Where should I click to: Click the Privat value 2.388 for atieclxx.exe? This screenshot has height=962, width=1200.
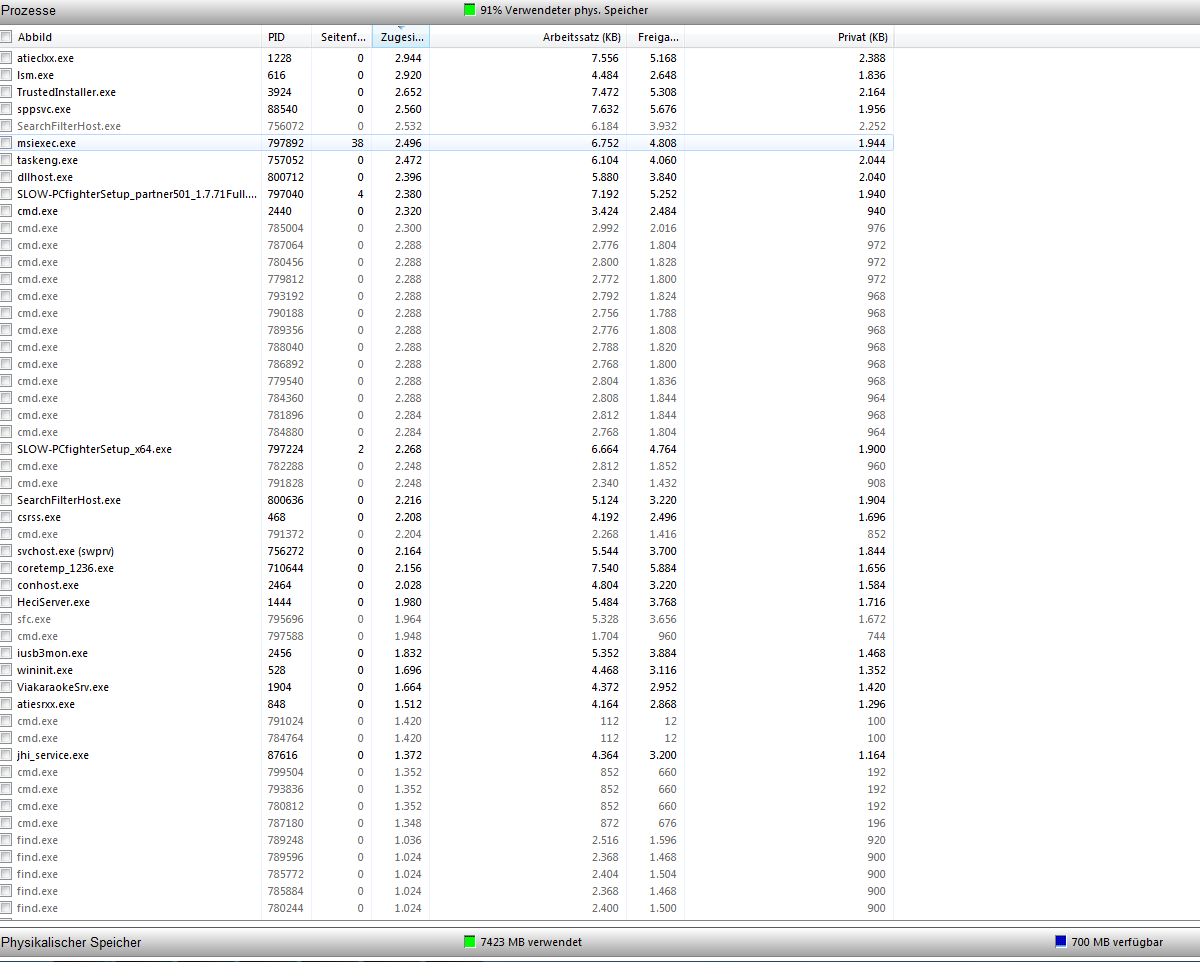click(872, 58)
